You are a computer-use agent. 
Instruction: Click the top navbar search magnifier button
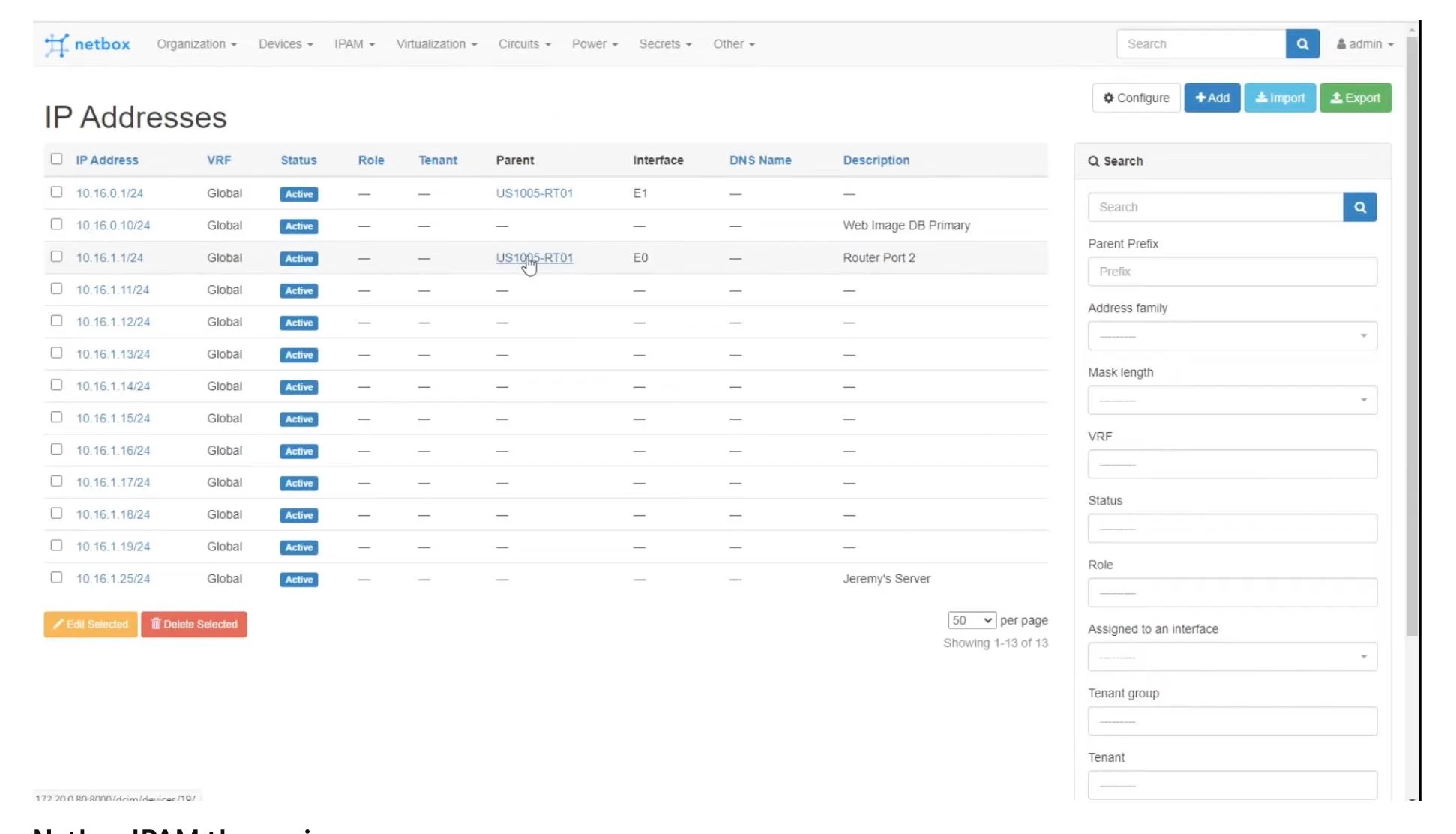(1302, 44)
